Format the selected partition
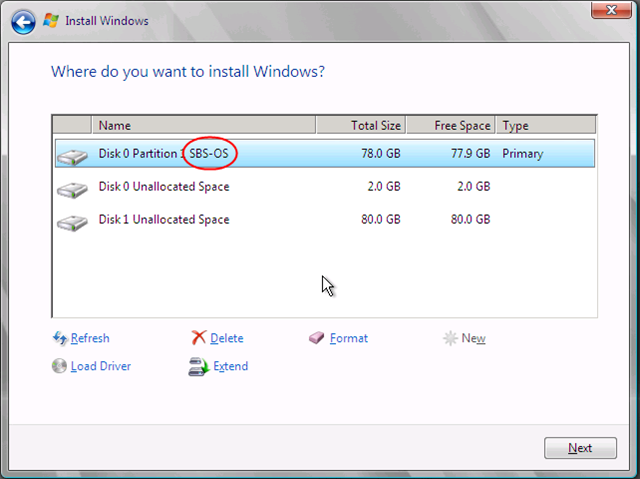640x479 pixels. click(349, 338)
